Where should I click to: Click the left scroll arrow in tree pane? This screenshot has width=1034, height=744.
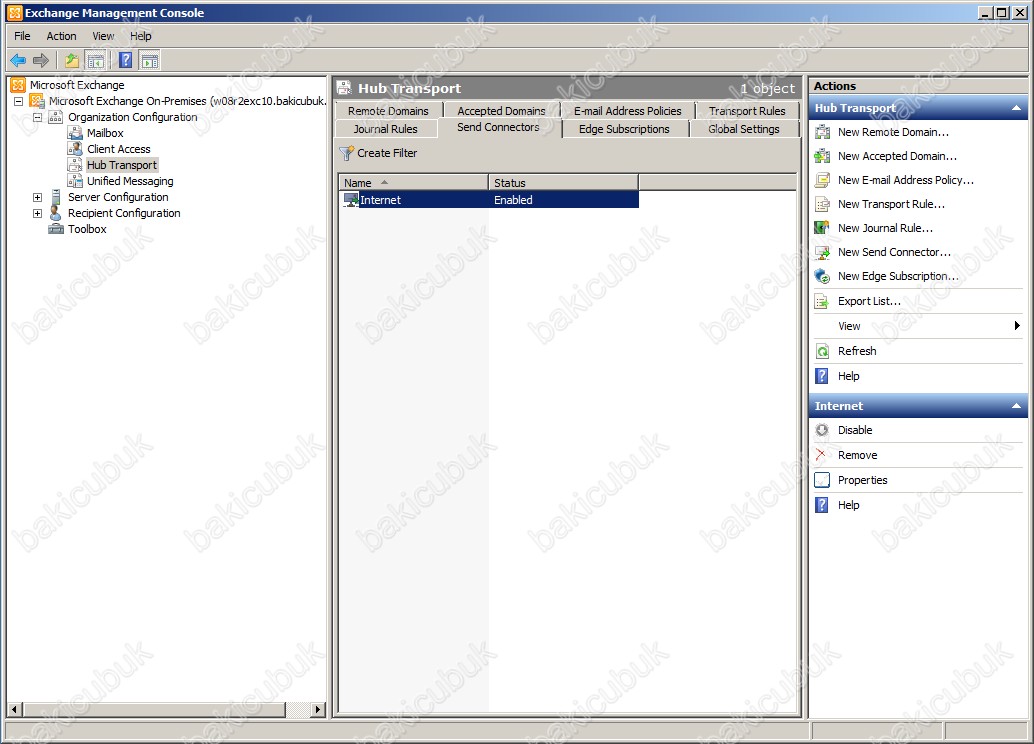pyautogui.click(x=15, y=710)
